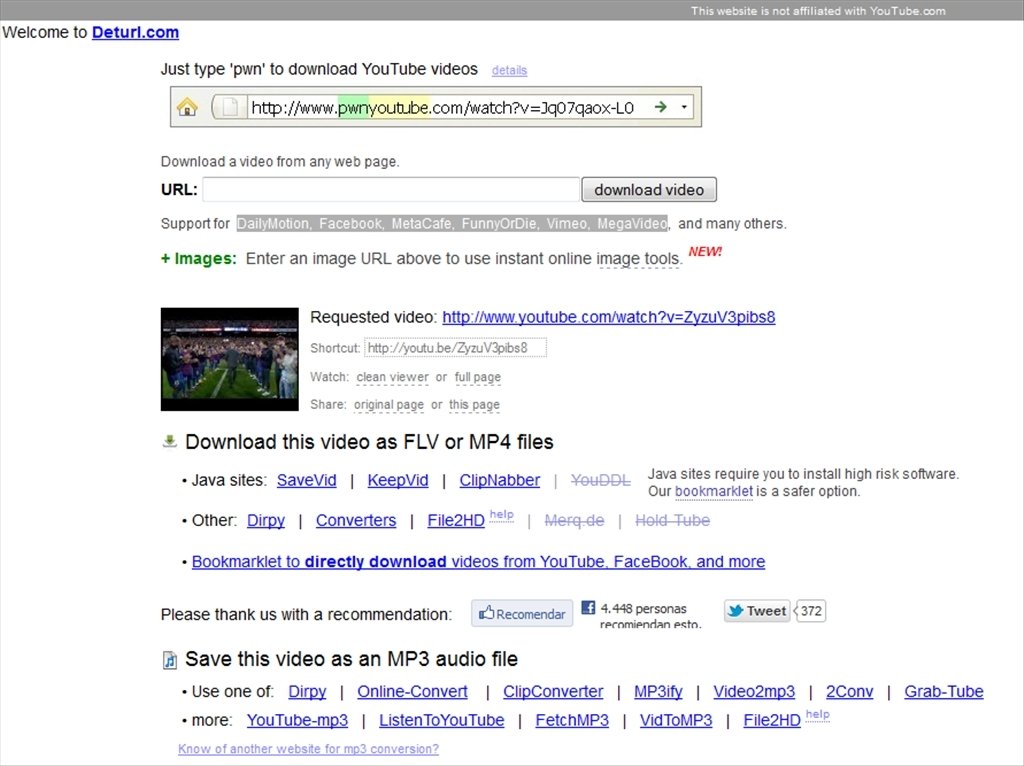Open the SaveVid Java site link

coord(306,480)
